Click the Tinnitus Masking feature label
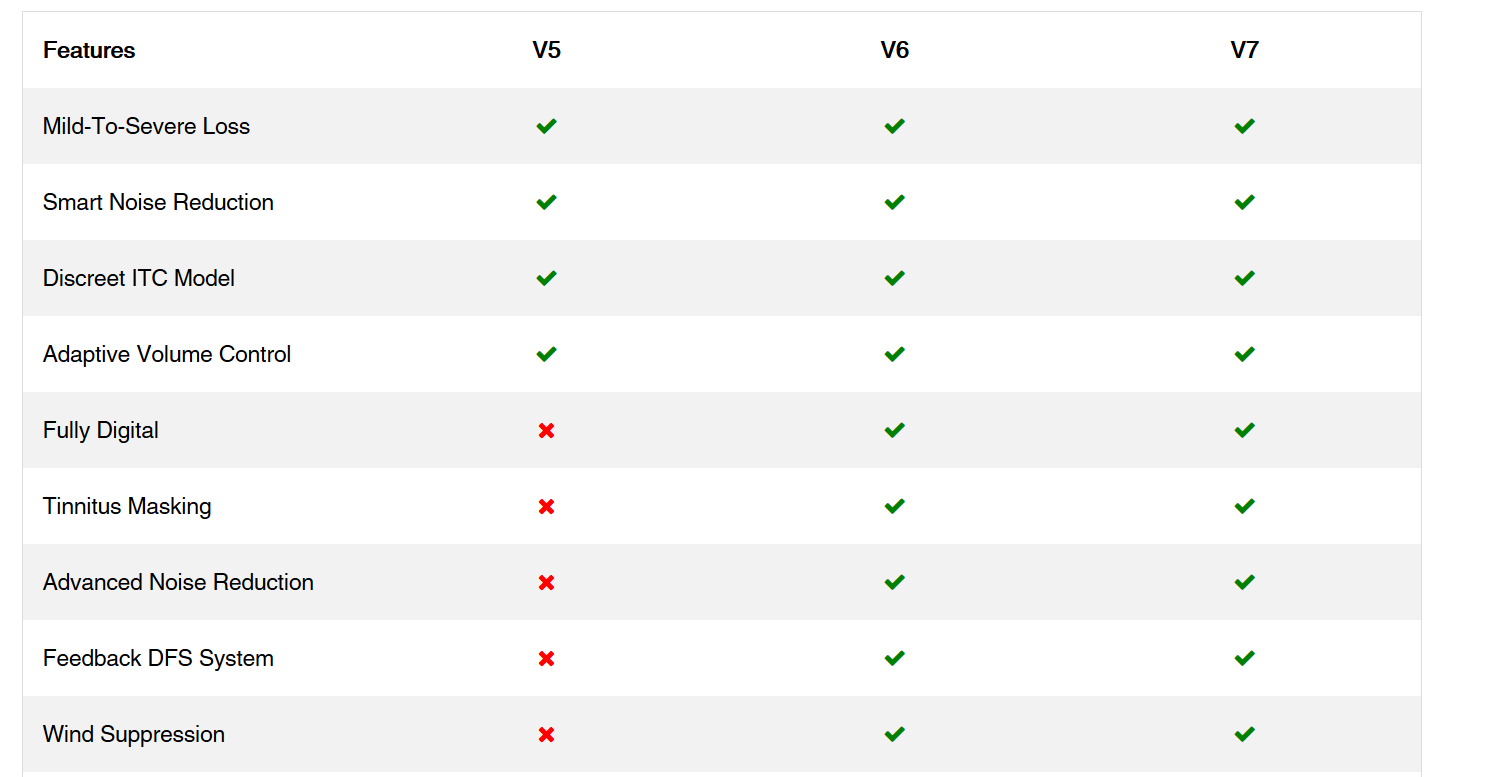This screenshot has width=1490, height=777. pyautogui.click(x=127, y=506)
